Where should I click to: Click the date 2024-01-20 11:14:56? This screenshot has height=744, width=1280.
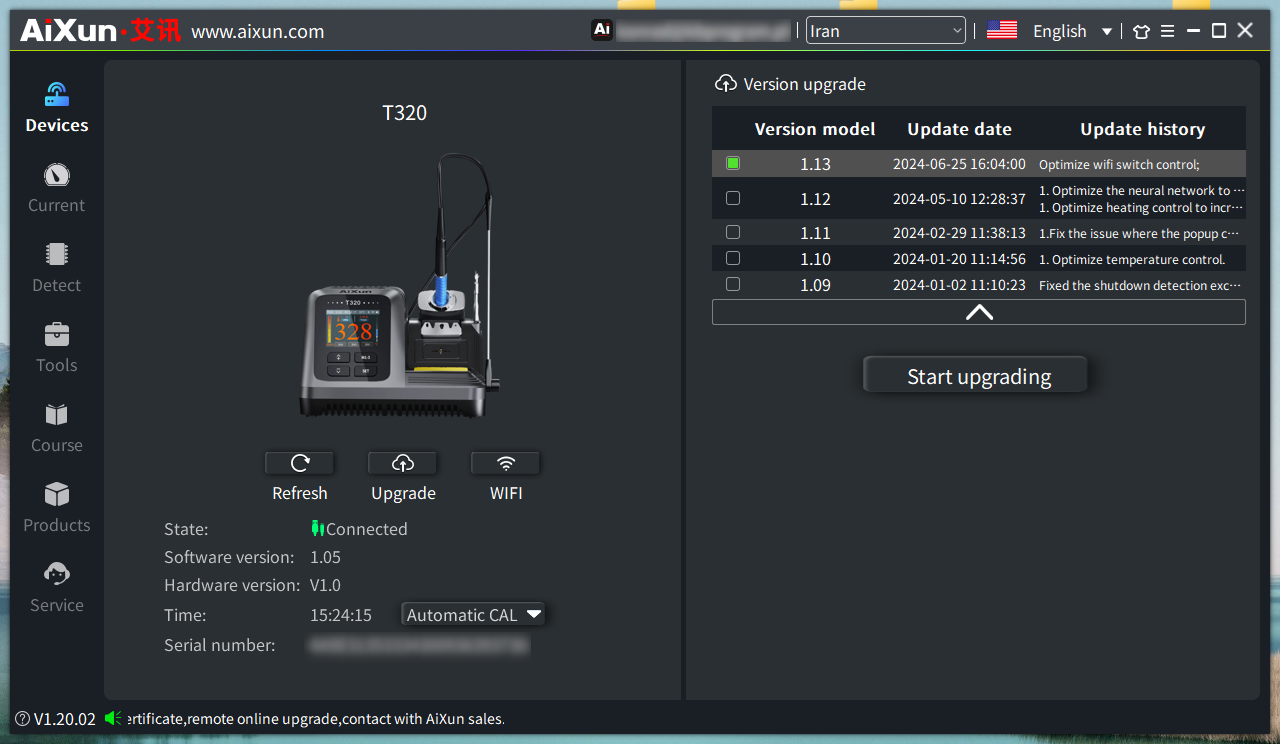click(959, 259)
